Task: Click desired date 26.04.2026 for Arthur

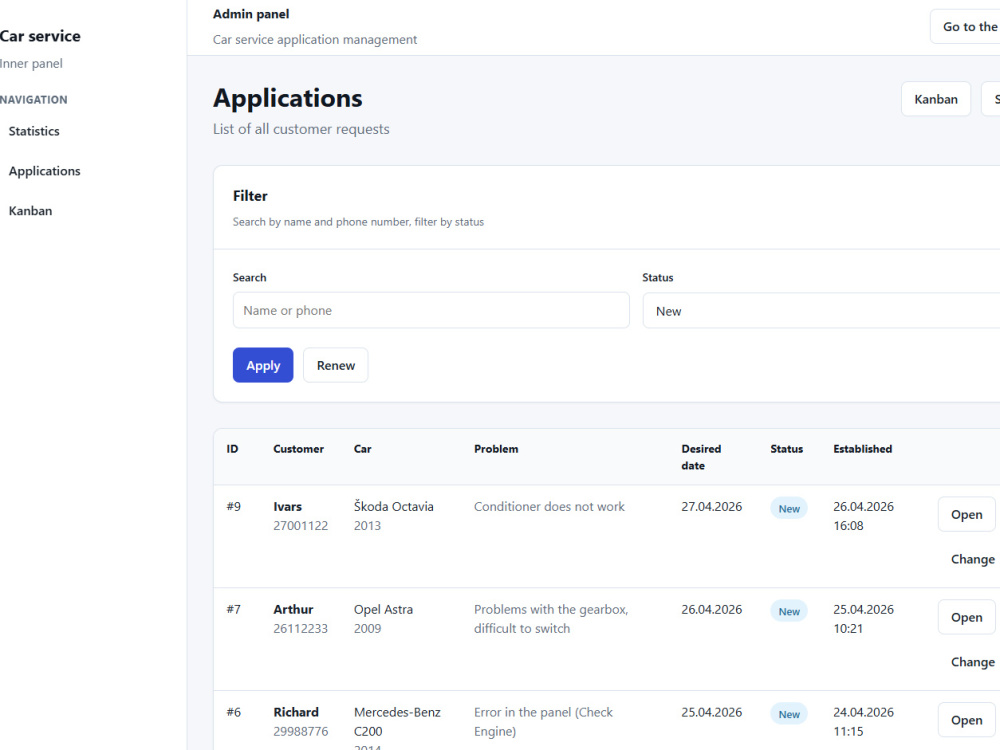Action: click(x=711, y=609)
